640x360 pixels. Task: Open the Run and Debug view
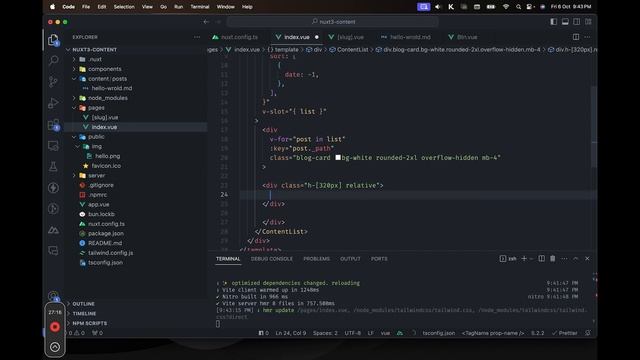(53, 103)
